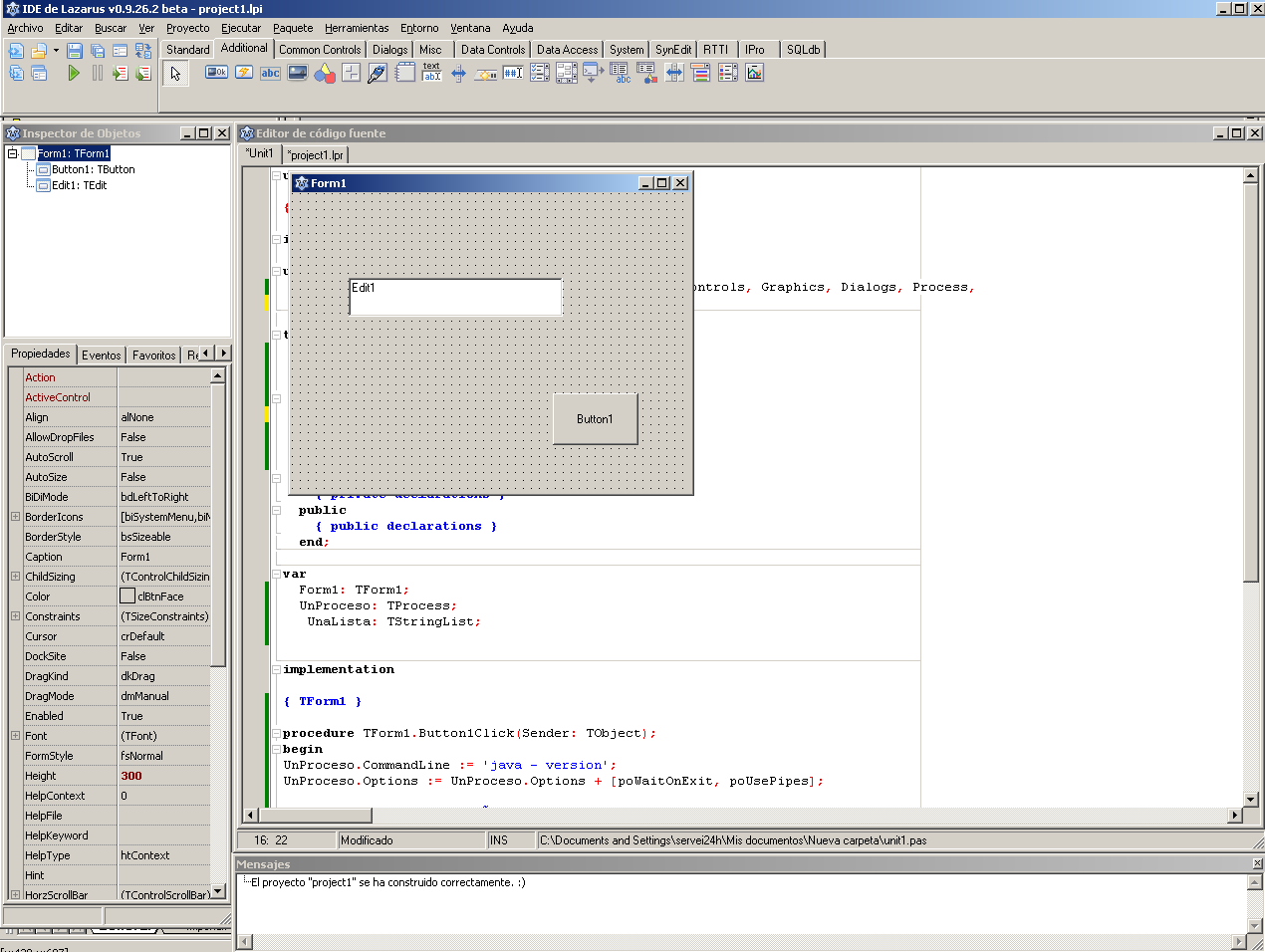Select Button1: TButton in component tree
This screenshot has height=952, width=1265.
[x=93, y=169]
